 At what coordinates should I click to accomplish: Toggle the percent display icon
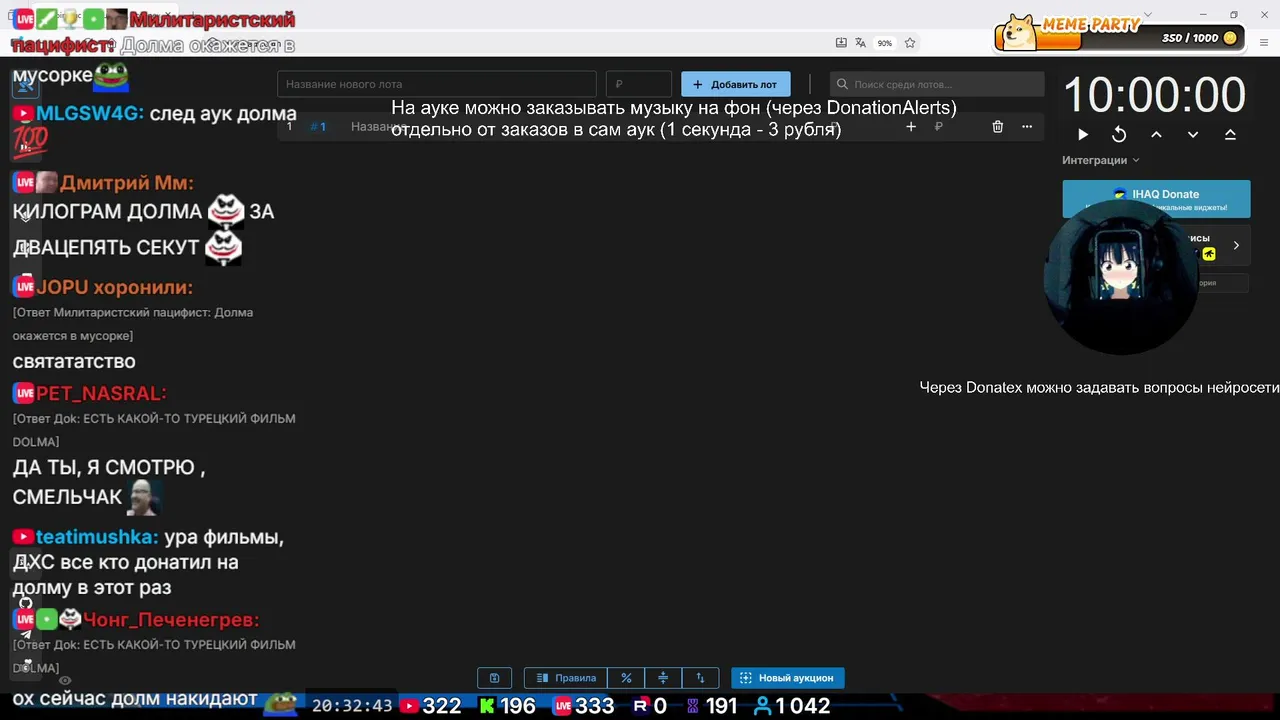[626, 678]
